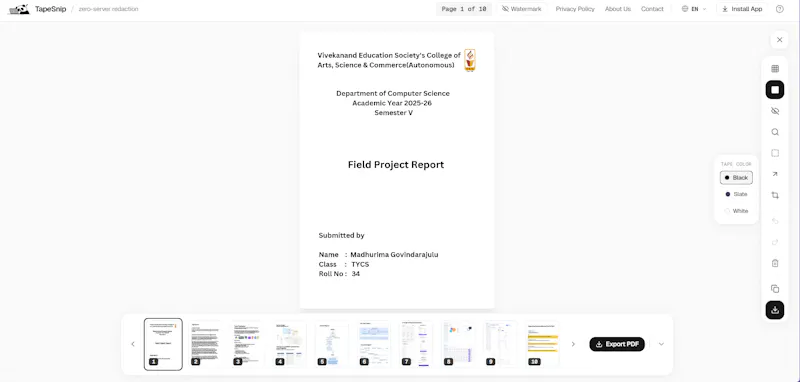Click 'Academic Year 2025-26' text
Image resolution: width=800 pixels, height=382 pixels.
click(392, 103)
